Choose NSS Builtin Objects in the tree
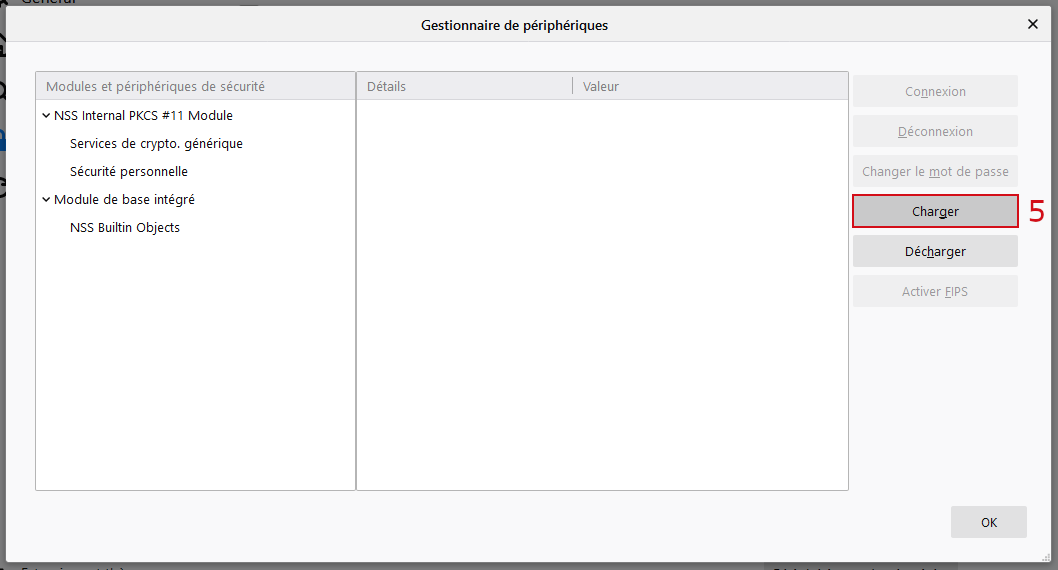This screenshot has height=570, width=1058. point(125,228)
